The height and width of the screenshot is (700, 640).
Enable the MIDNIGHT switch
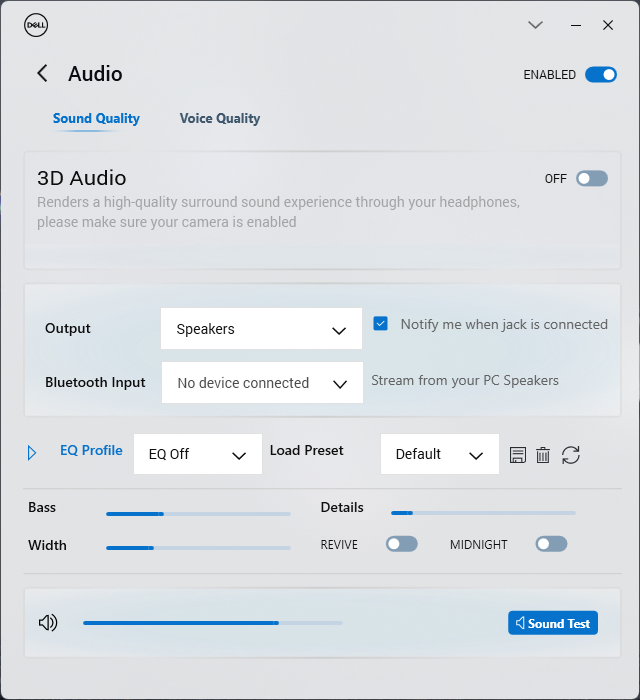tap(551, 544)
